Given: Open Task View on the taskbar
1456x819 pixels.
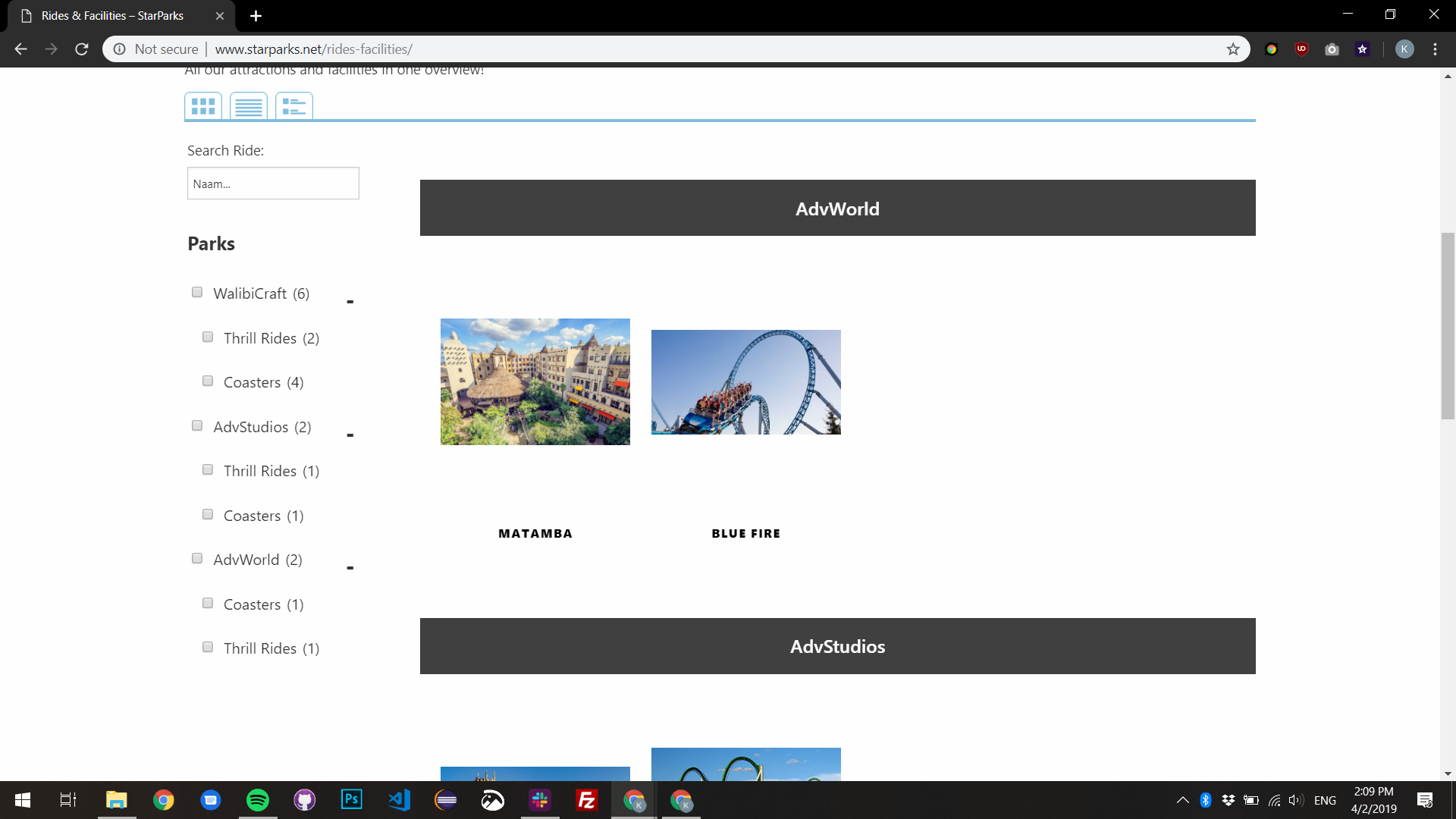Looking at the screenshot, I should tap(68, 800).
